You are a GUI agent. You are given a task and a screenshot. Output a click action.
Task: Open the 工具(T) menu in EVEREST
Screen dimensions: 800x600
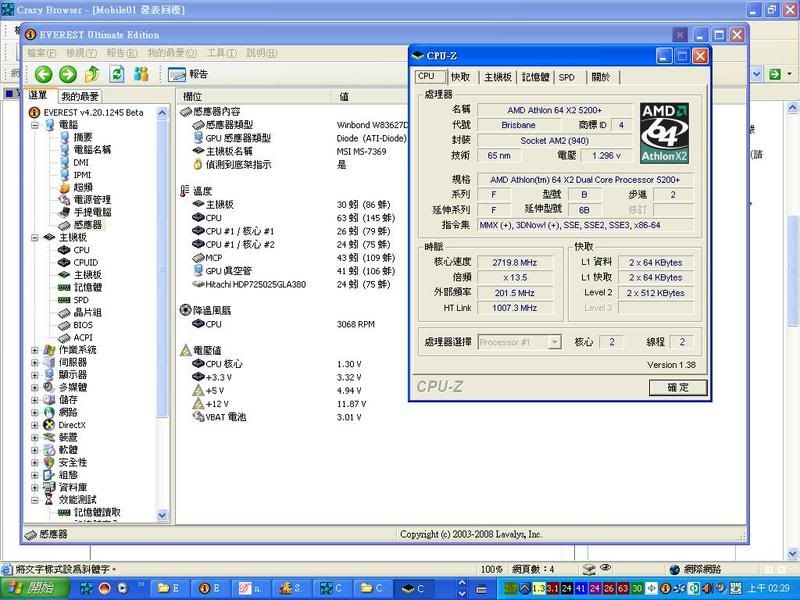pos(221,53)
